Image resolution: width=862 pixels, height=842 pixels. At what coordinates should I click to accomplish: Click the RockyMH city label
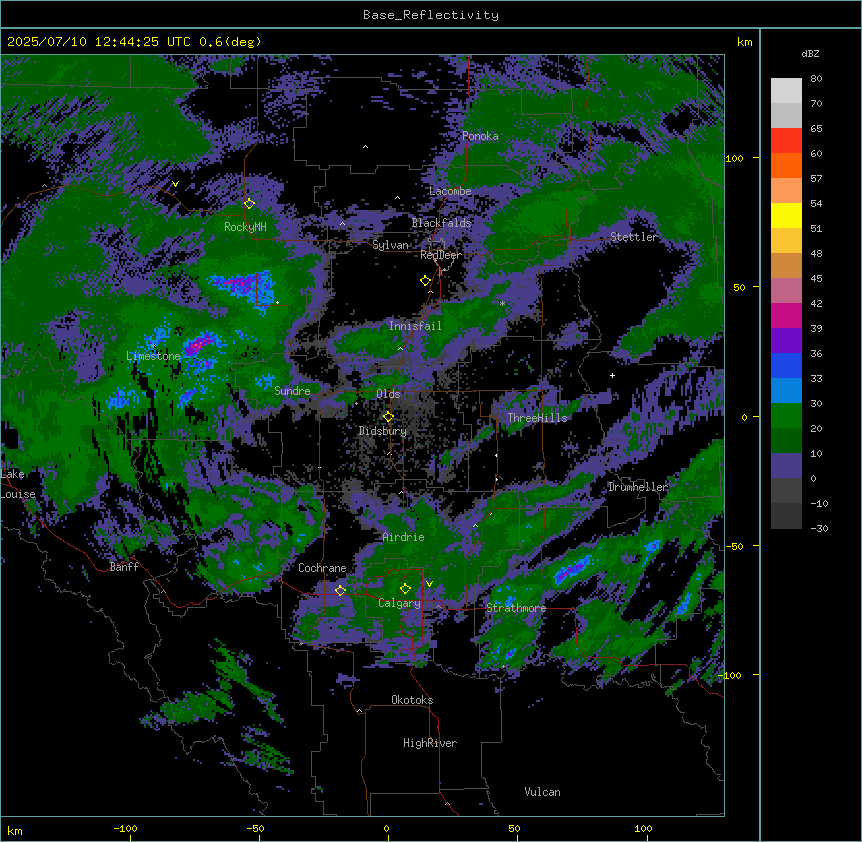pos(245,227)
